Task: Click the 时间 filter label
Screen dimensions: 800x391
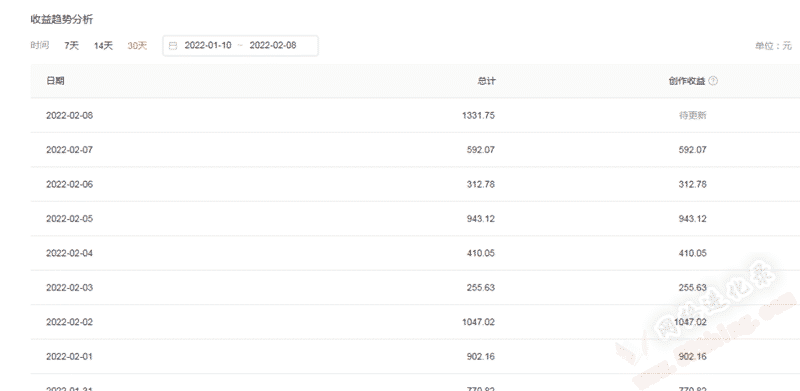Action: pos(40,45)
